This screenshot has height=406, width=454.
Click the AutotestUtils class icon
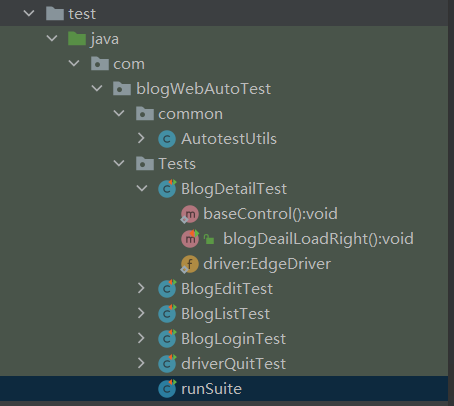click(x=167, y=139)
